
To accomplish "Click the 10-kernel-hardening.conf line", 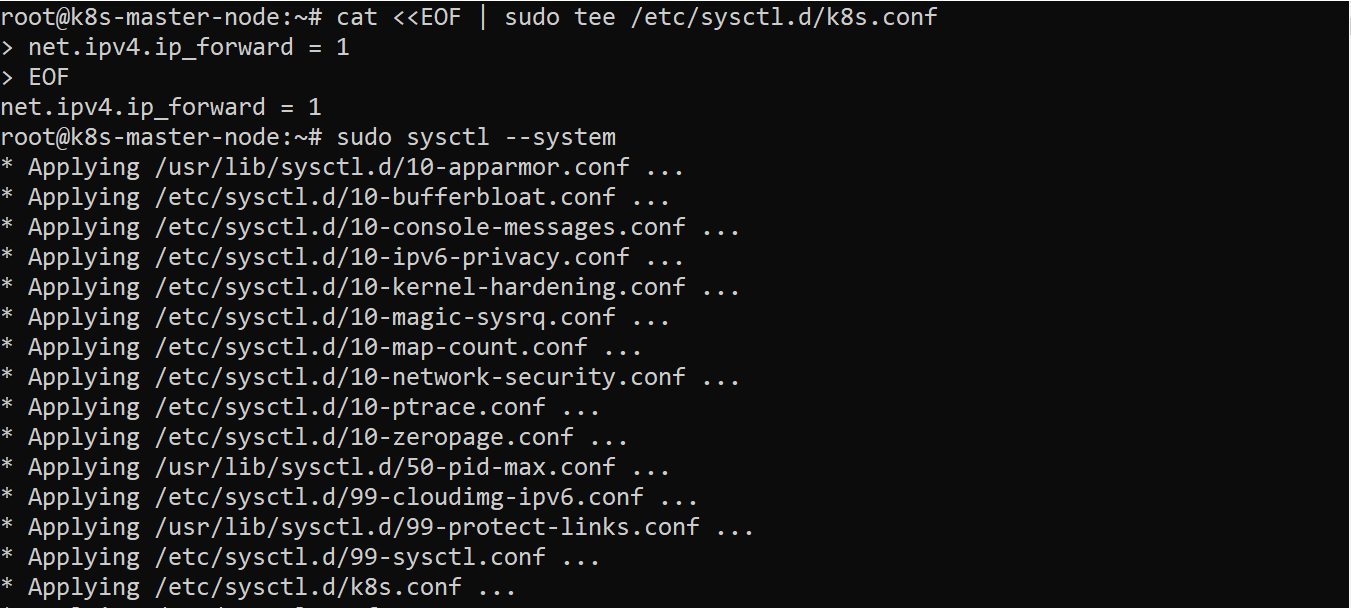I will pyautogui.click(x=384, y=287).
